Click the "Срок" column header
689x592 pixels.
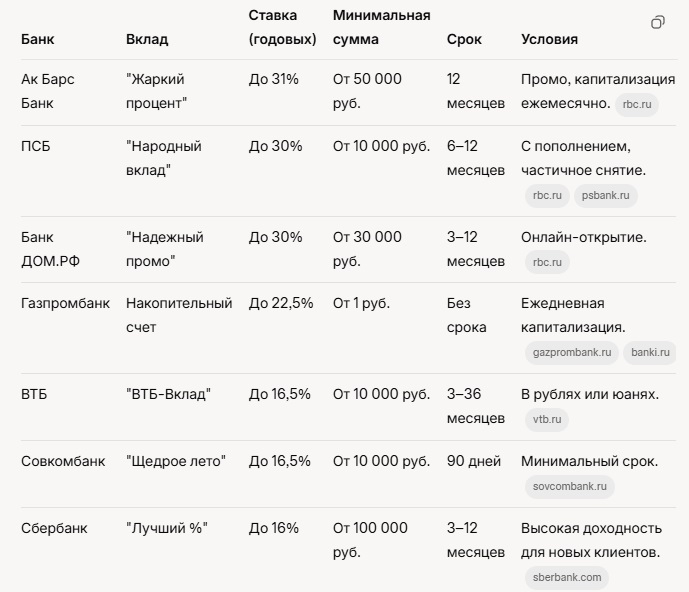point(464,40)
